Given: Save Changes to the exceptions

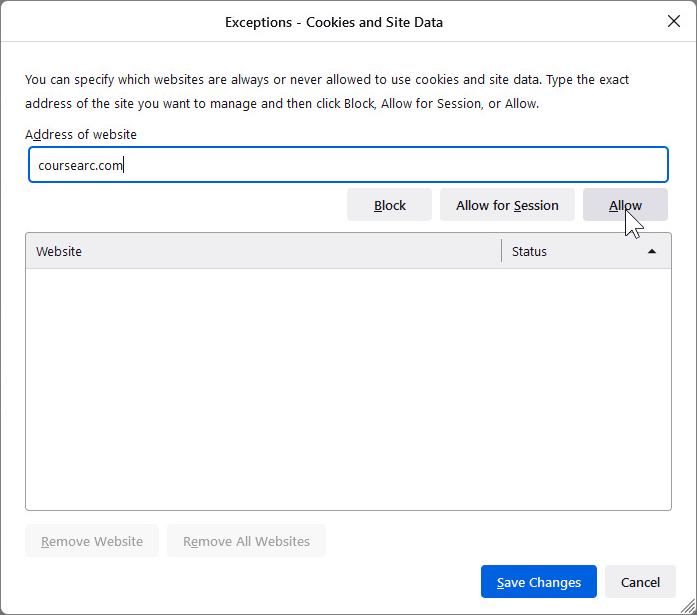Looking at the screenshot, I should [x=539, y=582].
